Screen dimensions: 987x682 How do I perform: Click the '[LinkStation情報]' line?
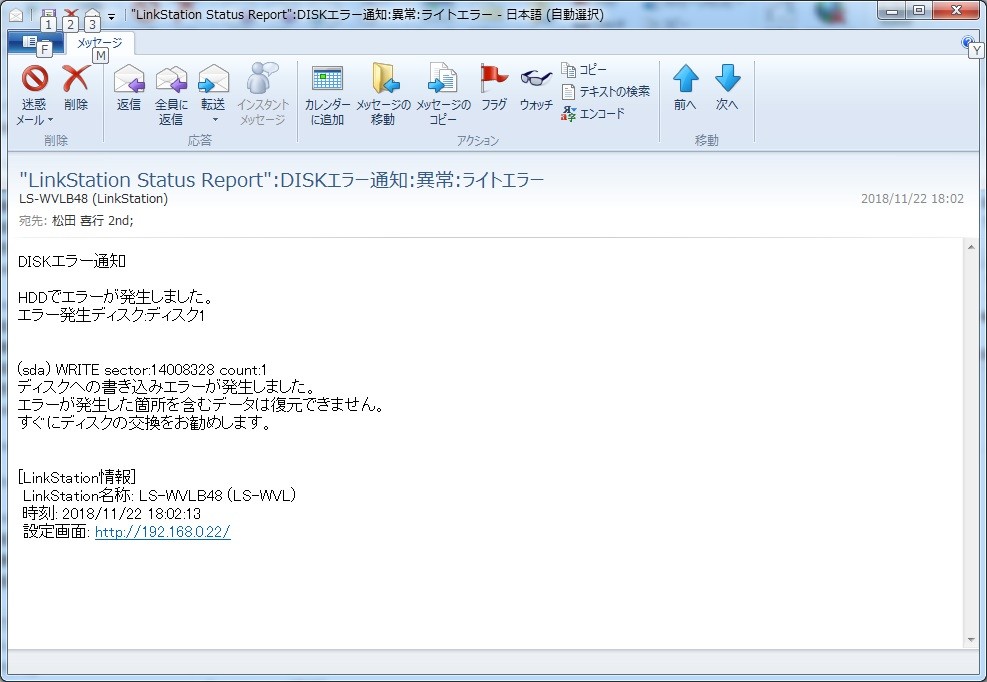click(77, 477)
